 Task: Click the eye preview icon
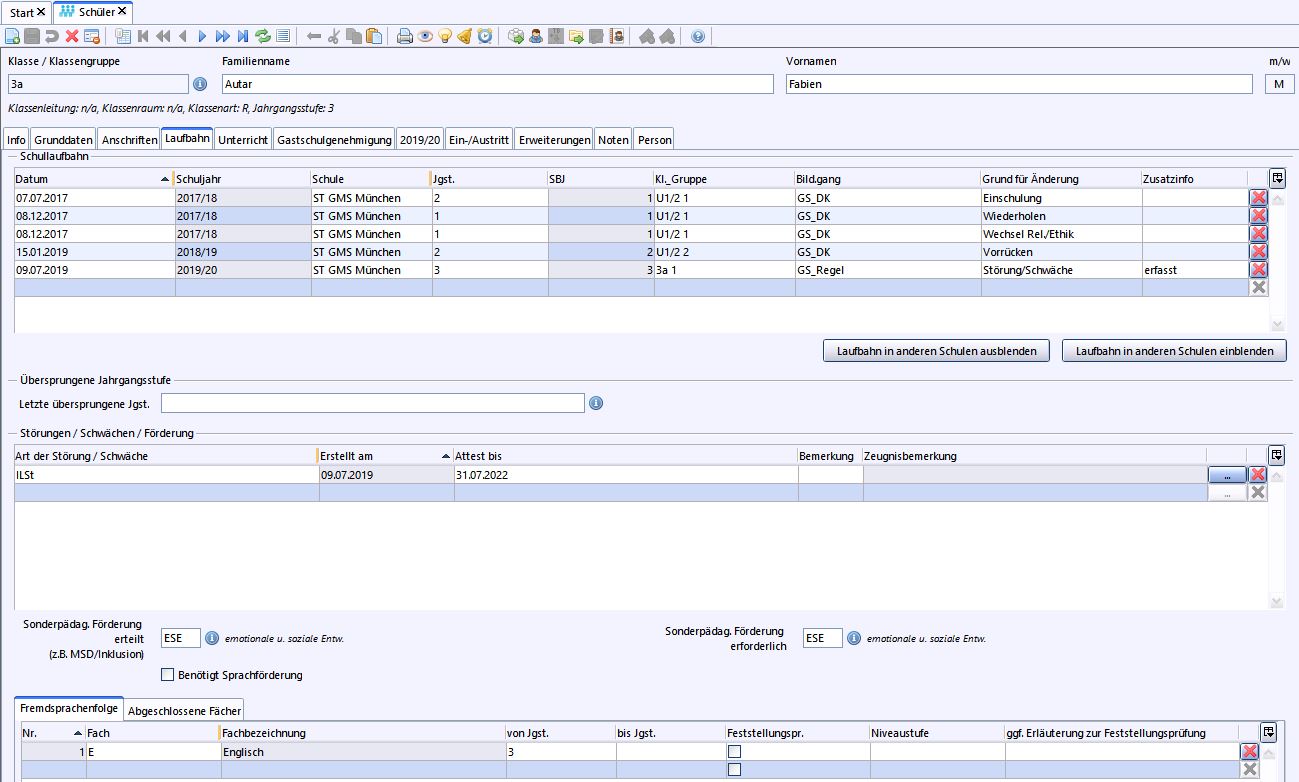point(425,36)
